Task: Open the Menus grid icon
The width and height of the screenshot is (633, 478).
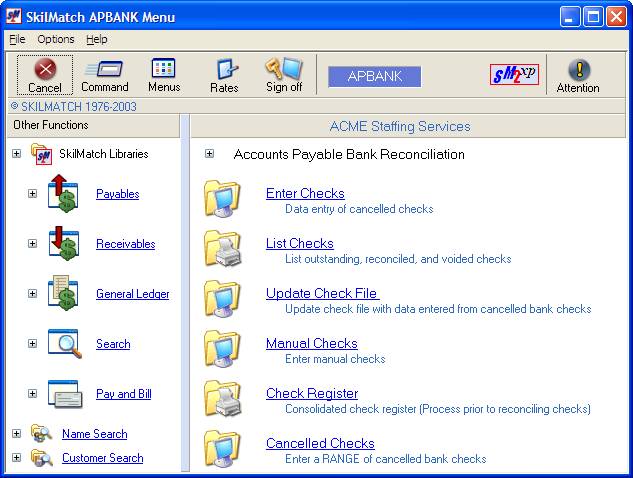Action: coord(163,68)
